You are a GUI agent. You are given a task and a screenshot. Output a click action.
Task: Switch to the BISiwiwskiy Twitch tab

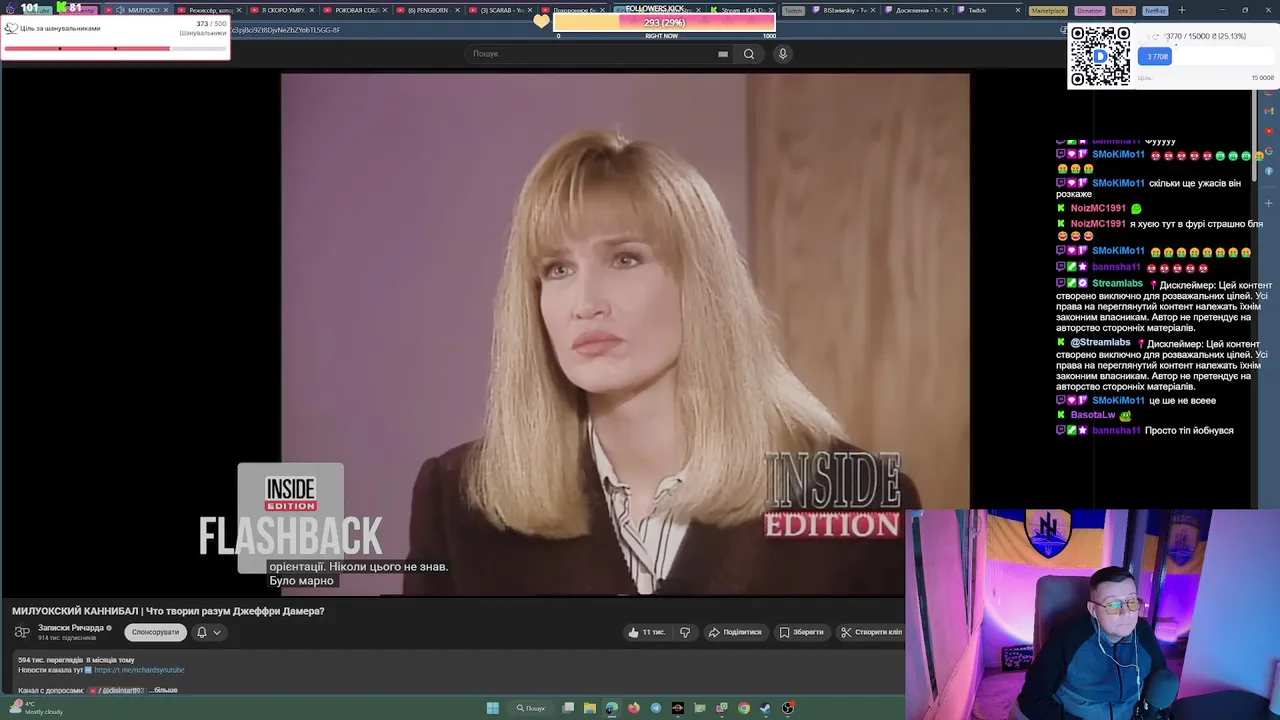coord(842,10)
